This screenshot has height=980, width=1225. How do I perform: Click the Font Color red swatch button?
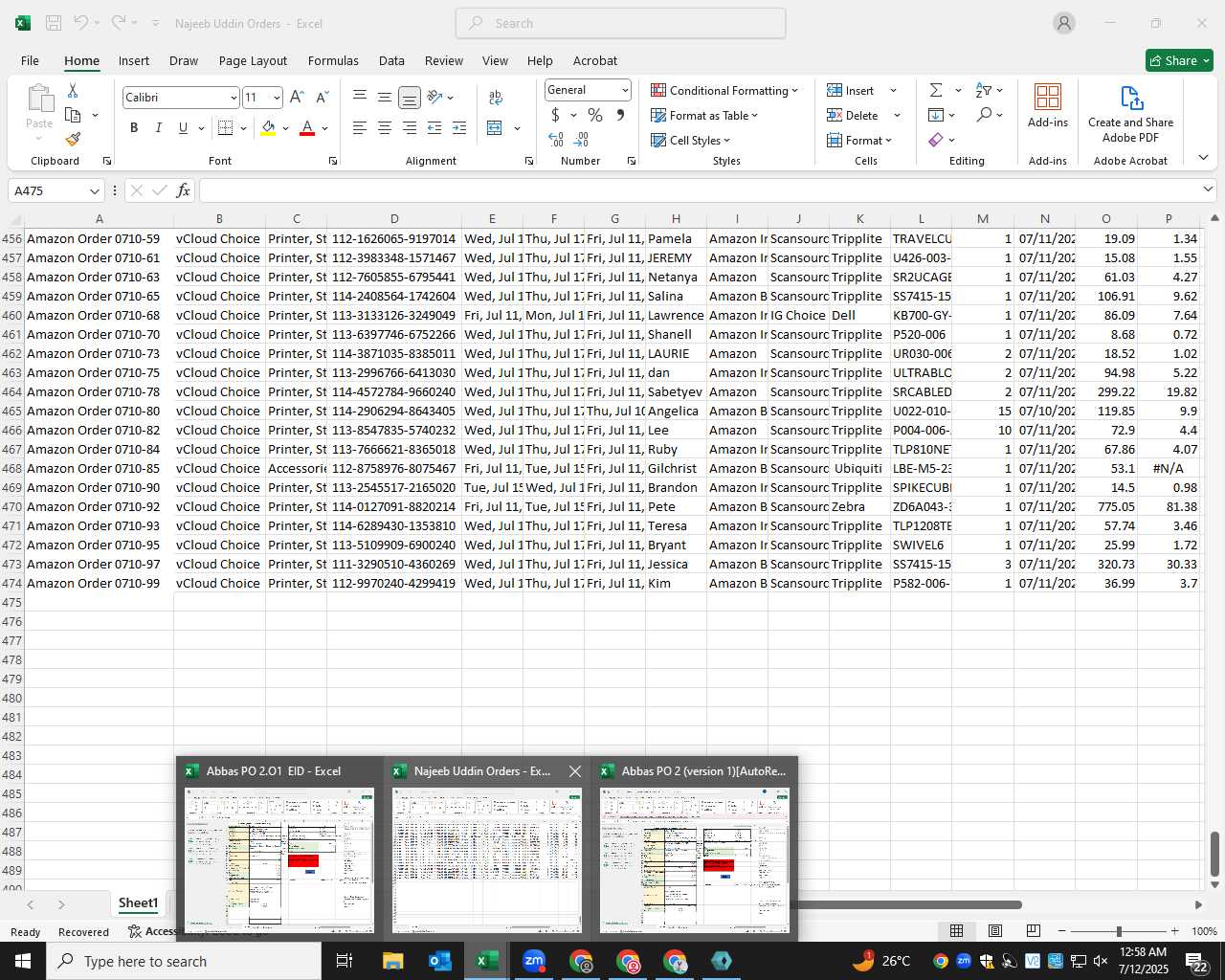point(307,128)
